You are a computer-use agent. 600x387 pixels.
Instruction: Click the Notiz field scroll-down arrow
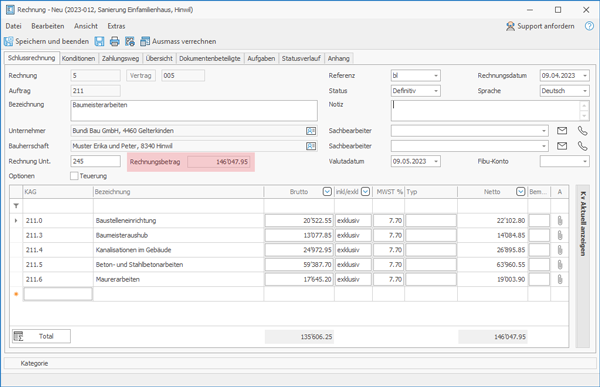tap(584, 116)
